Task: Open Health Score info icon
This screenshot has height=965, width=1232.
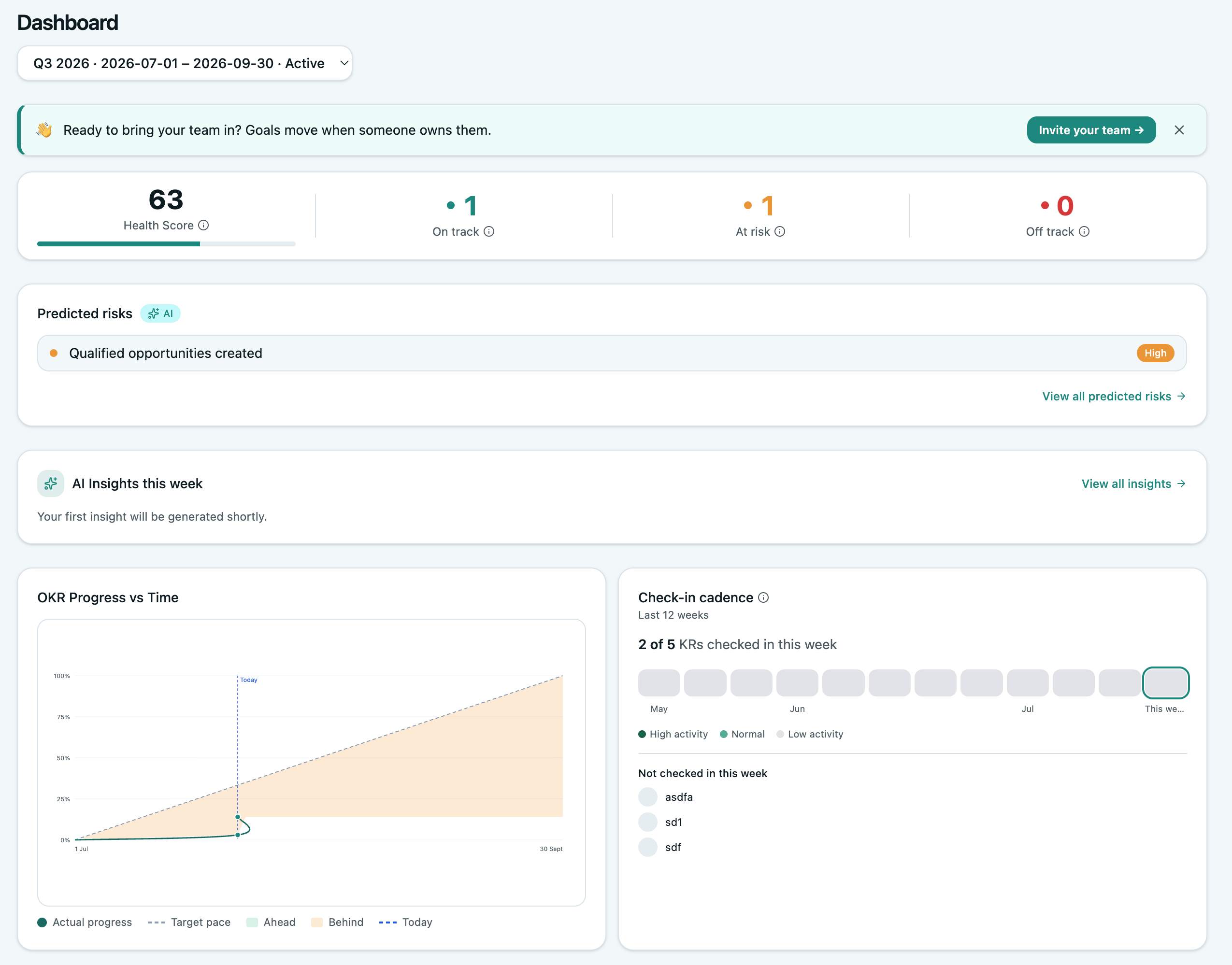Action: [x=203, y=226]
